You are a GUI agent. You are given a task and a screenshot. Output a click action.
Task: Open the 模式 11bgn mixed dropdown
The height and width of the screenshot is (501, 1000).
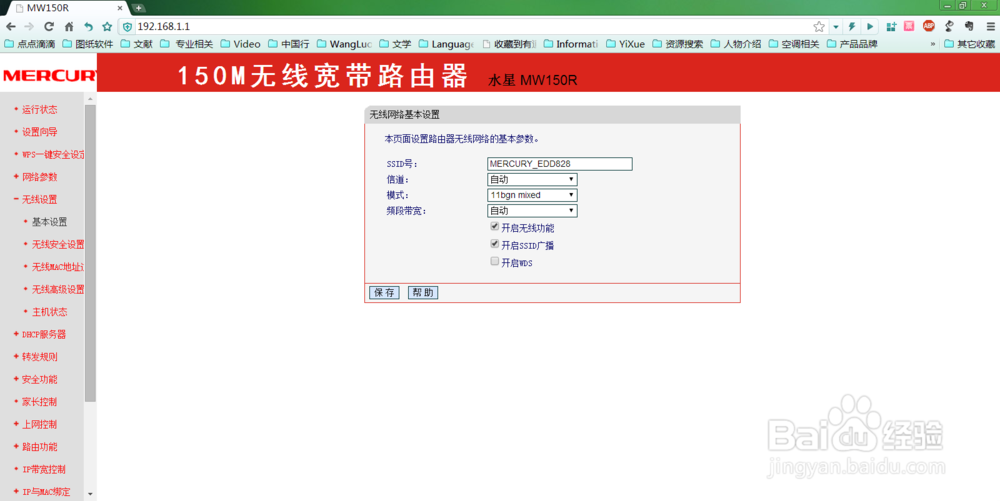click(533, 195)
